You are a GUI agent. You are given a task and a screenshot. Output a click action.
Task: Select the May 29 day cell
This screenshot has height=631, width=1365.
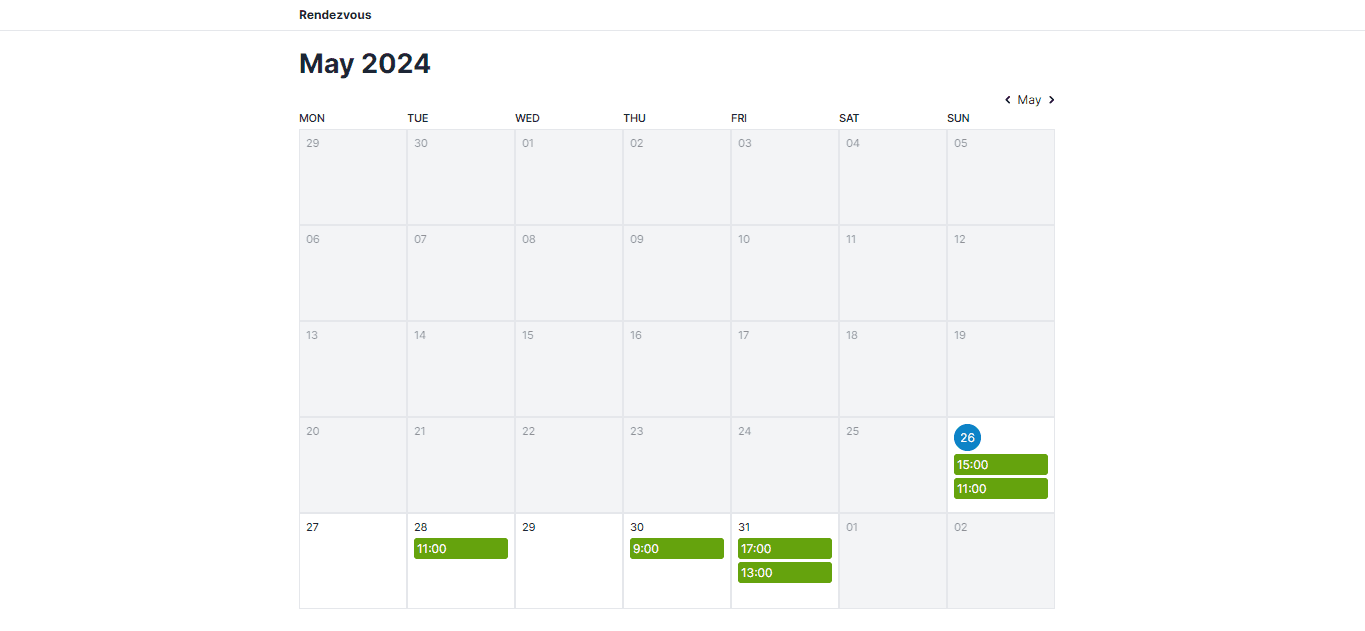point(569,561)
